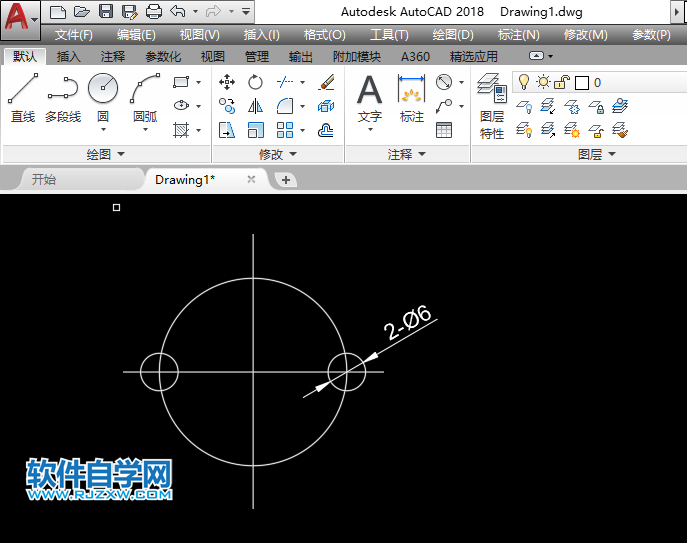The image size is (687, 543).
Task: Click the new drawing tab plus button
Action: (286, 180)
